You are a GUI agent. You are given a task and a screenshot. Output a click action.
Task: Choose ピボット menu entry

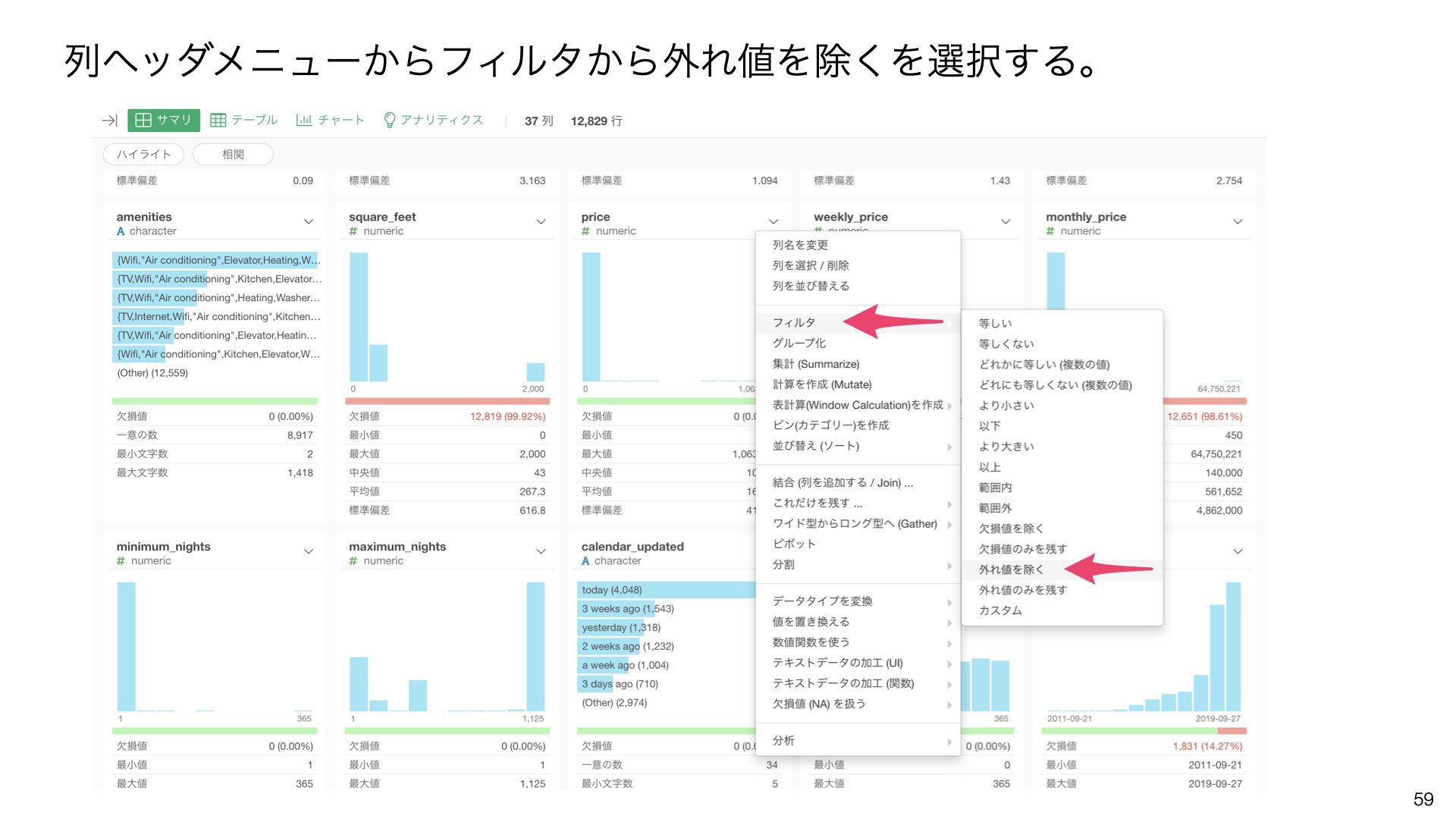point(858,544)
